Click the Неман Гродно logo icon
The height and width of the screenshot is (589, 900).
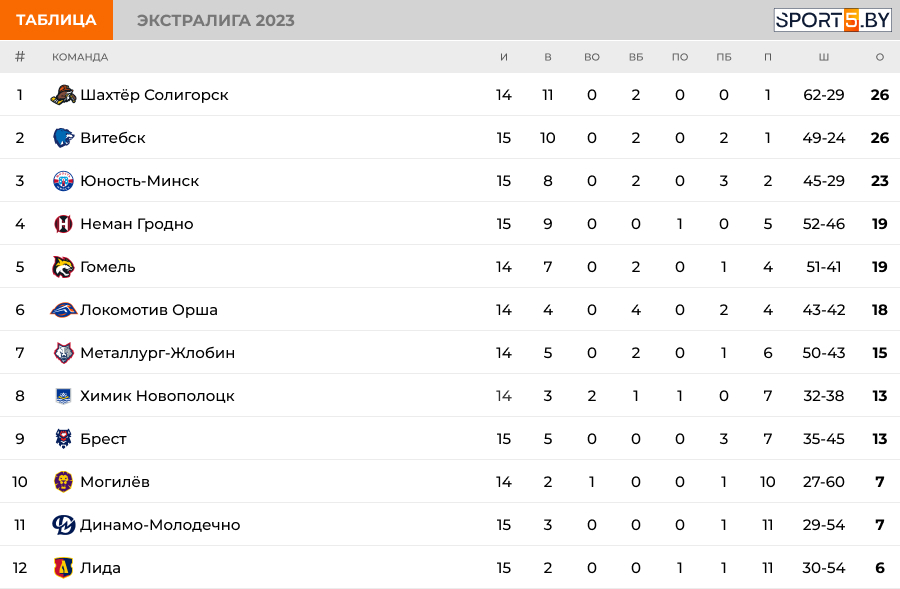pos(63,224)
